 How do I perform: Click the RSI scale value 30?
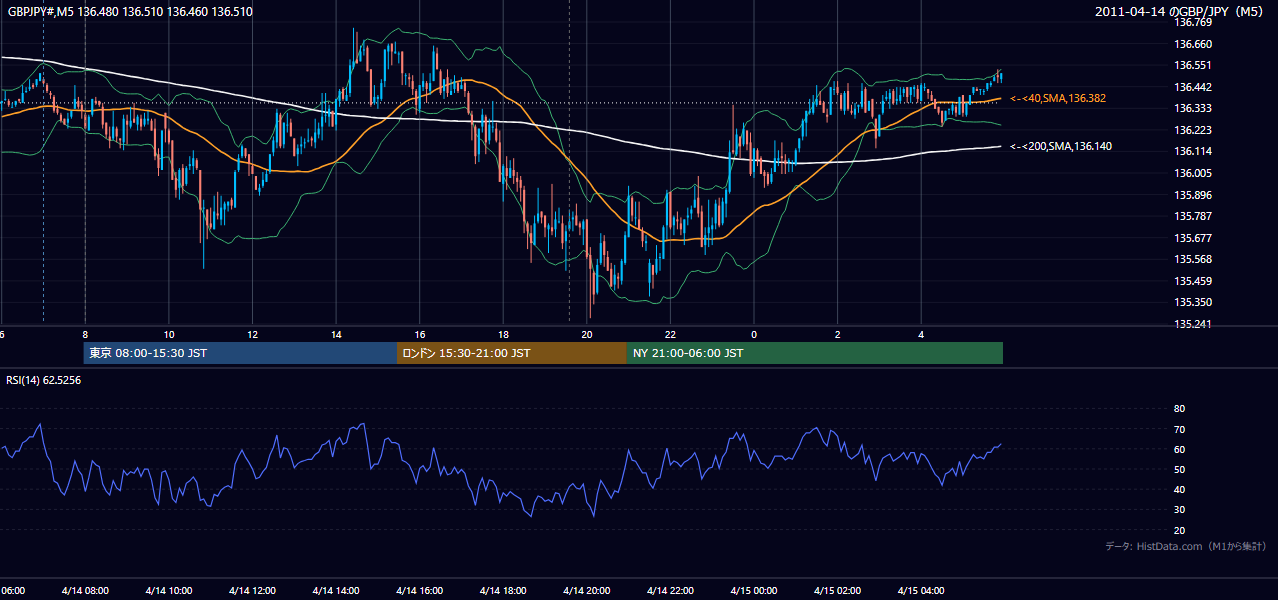coord(1179,509)
